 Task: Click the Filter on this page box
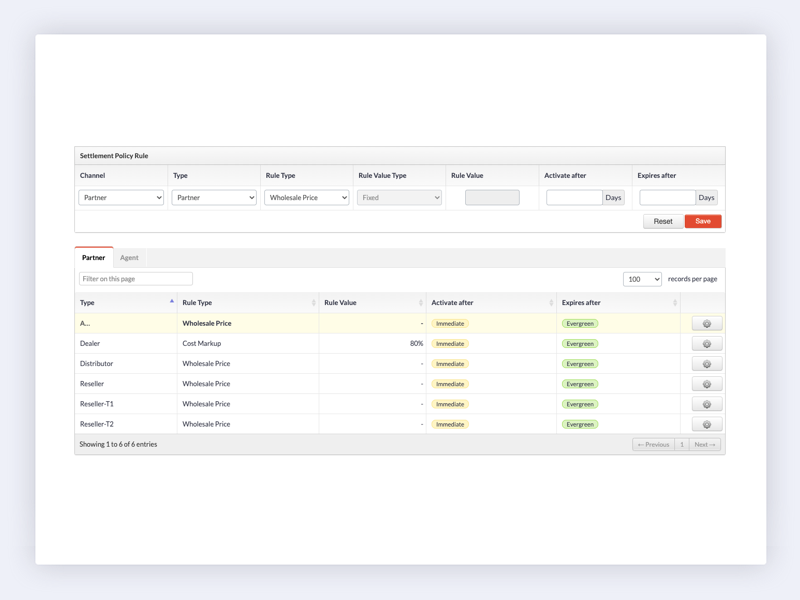pyautogui.click(x=136, y=279)
